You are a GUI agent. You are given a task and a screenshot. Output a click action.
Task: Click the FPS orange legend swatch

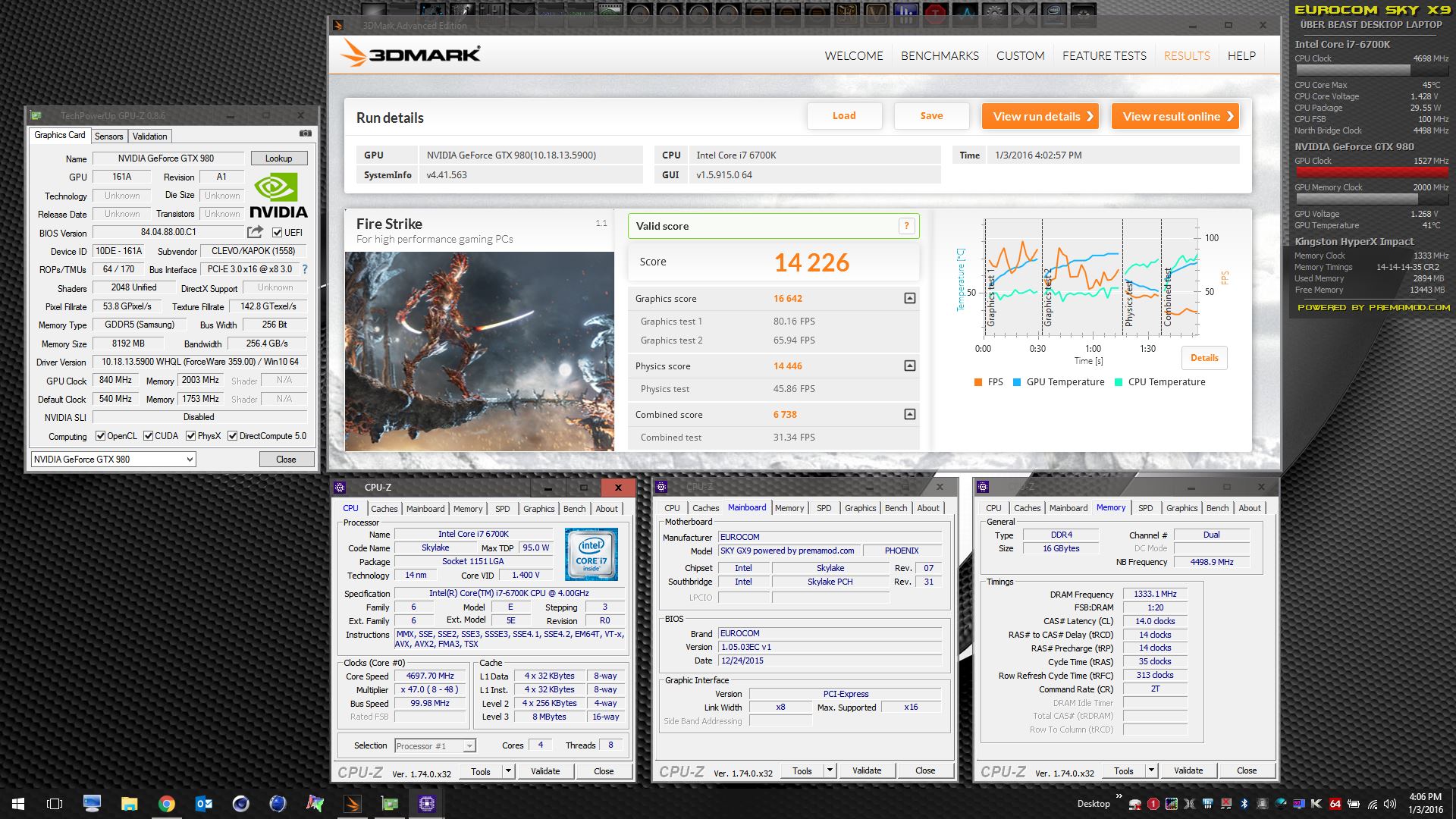point(978,382)
